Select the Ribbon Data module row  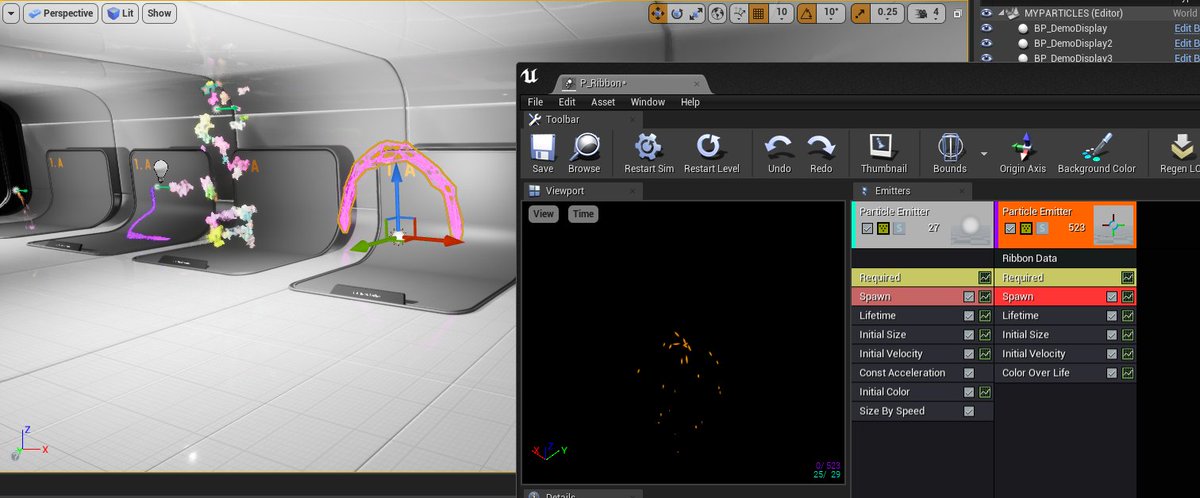[1066, 258]
